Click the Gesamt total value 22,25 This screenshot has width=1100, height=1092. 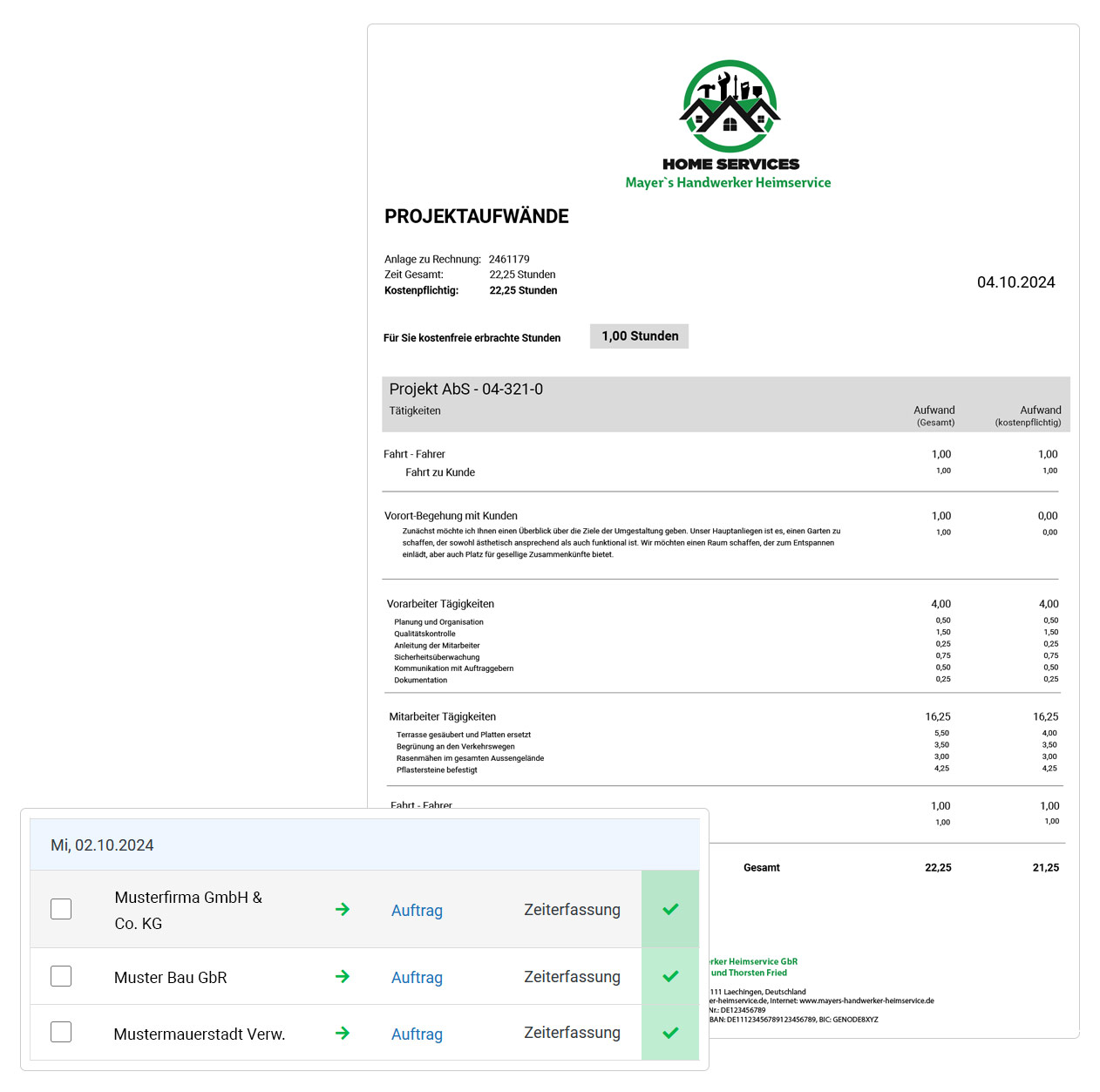[x=938, y=867]
